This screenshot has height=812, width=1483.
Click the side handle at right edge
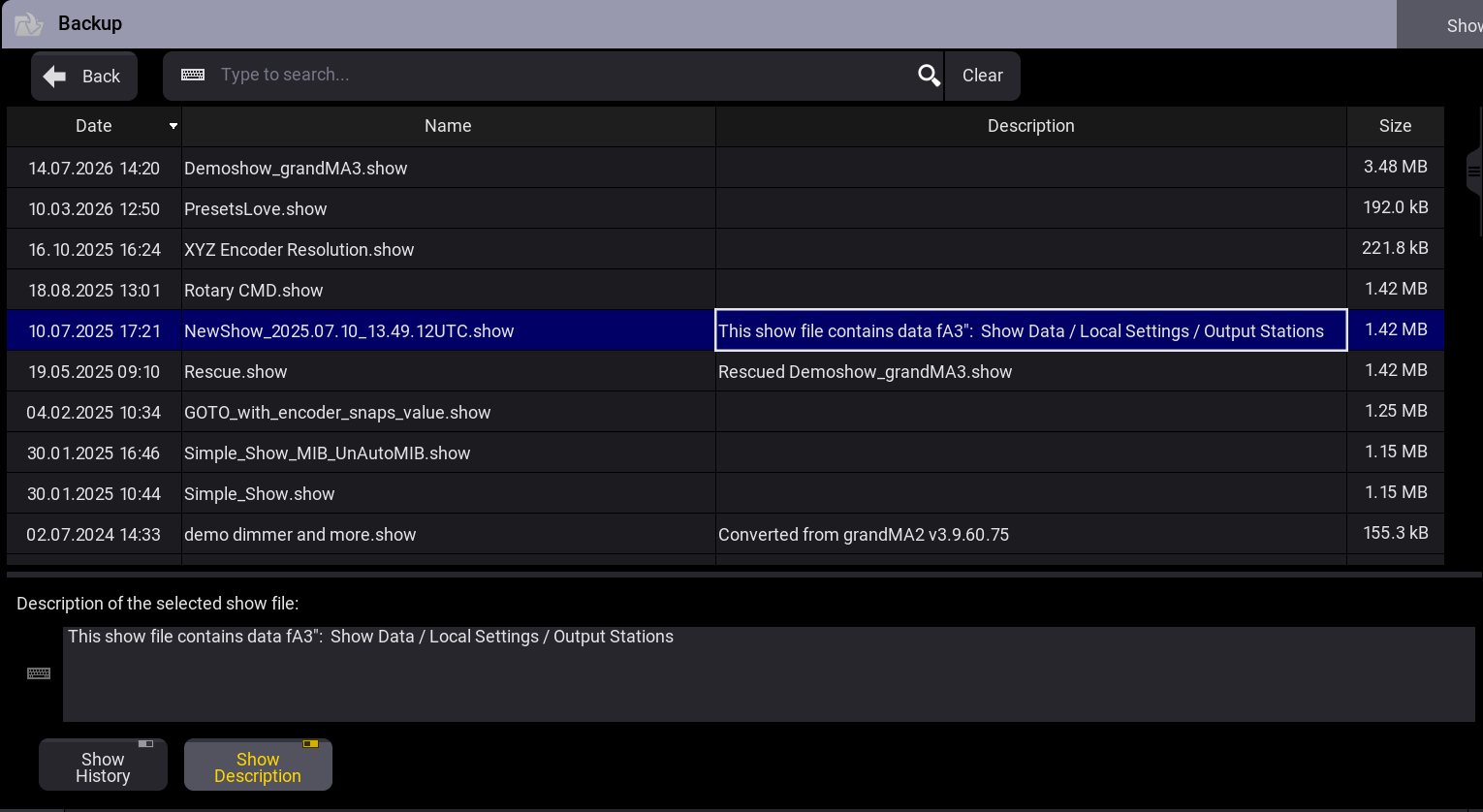[1474, 172]
